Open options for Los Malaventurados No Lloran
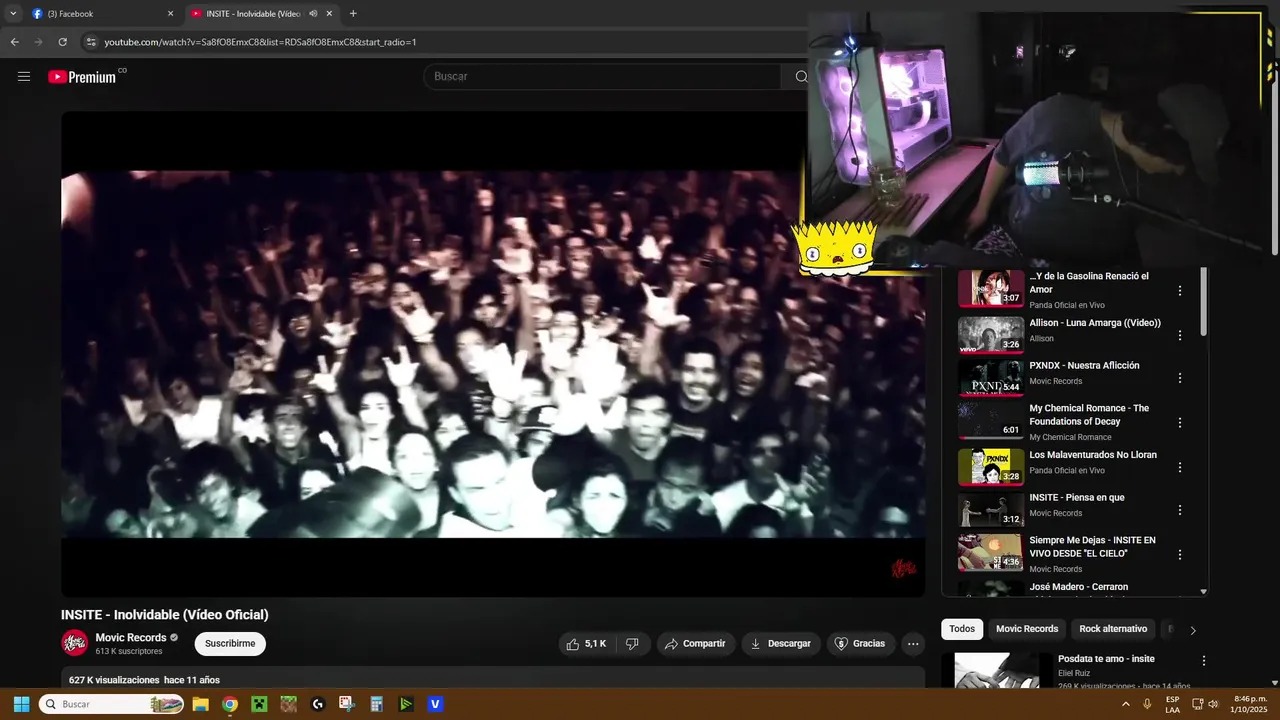This screenshot has height=720, width=1280. 1180,467
